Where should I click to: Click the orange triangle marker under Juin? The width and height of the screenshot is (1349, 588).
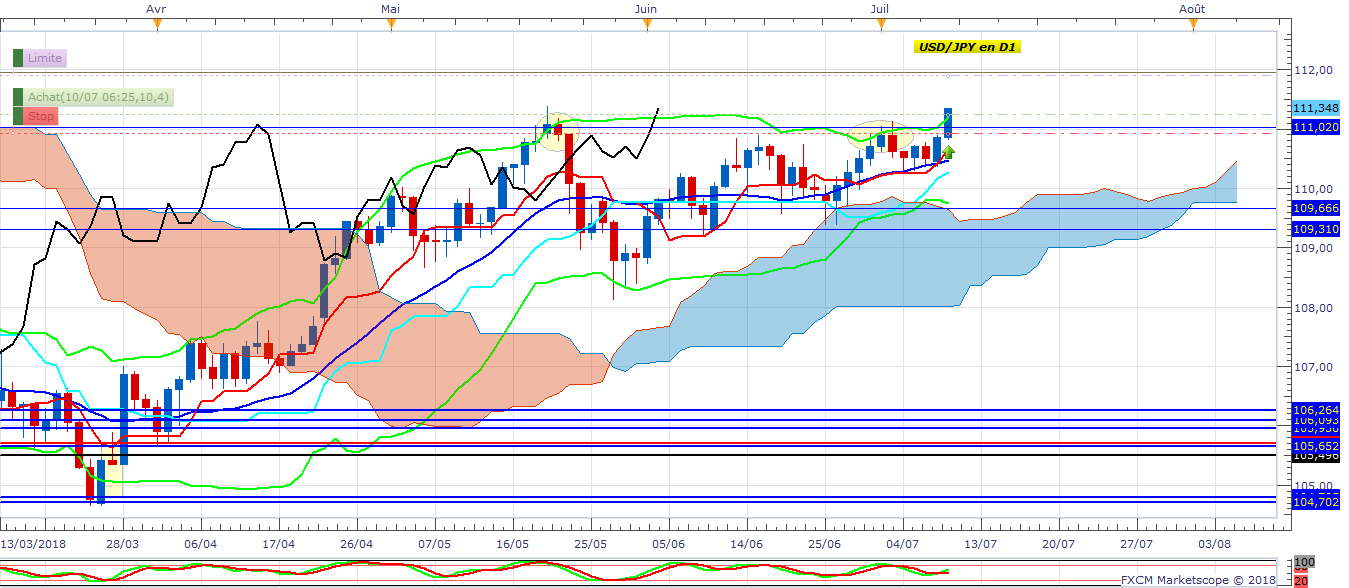646,25
